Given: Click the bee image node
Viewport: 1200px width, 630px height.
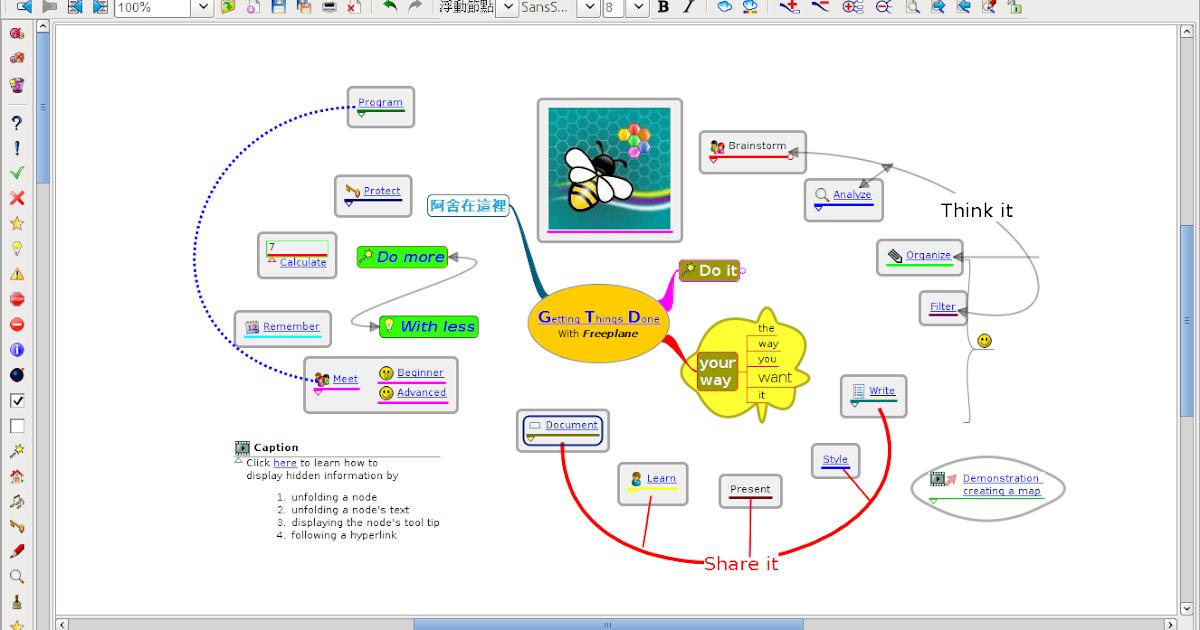Looking at the screenshot, I should tap(609, 169).
